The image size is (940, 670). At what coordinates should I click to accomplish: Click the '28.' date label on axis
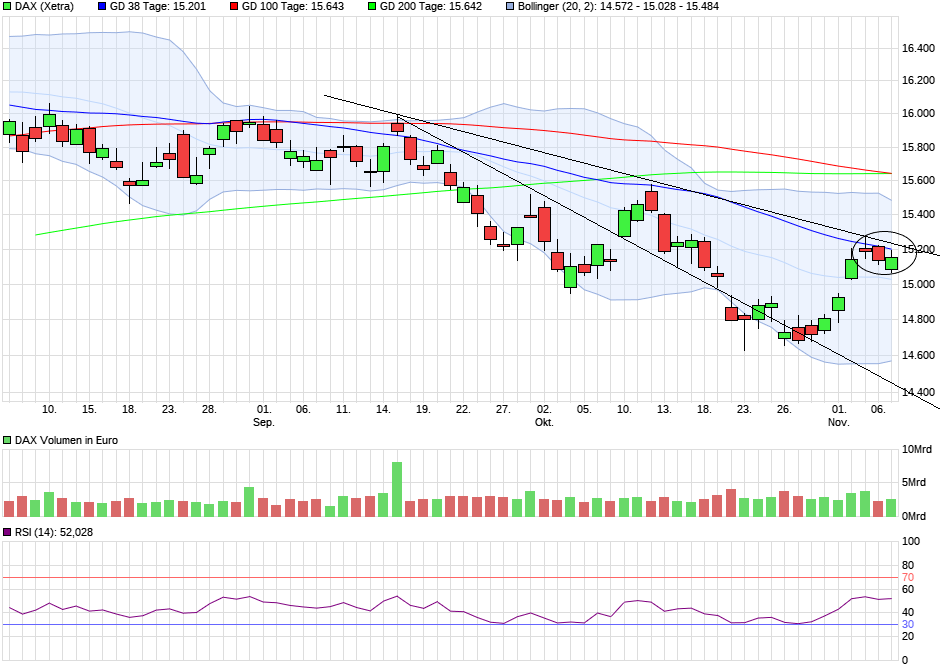coord(209,409)
